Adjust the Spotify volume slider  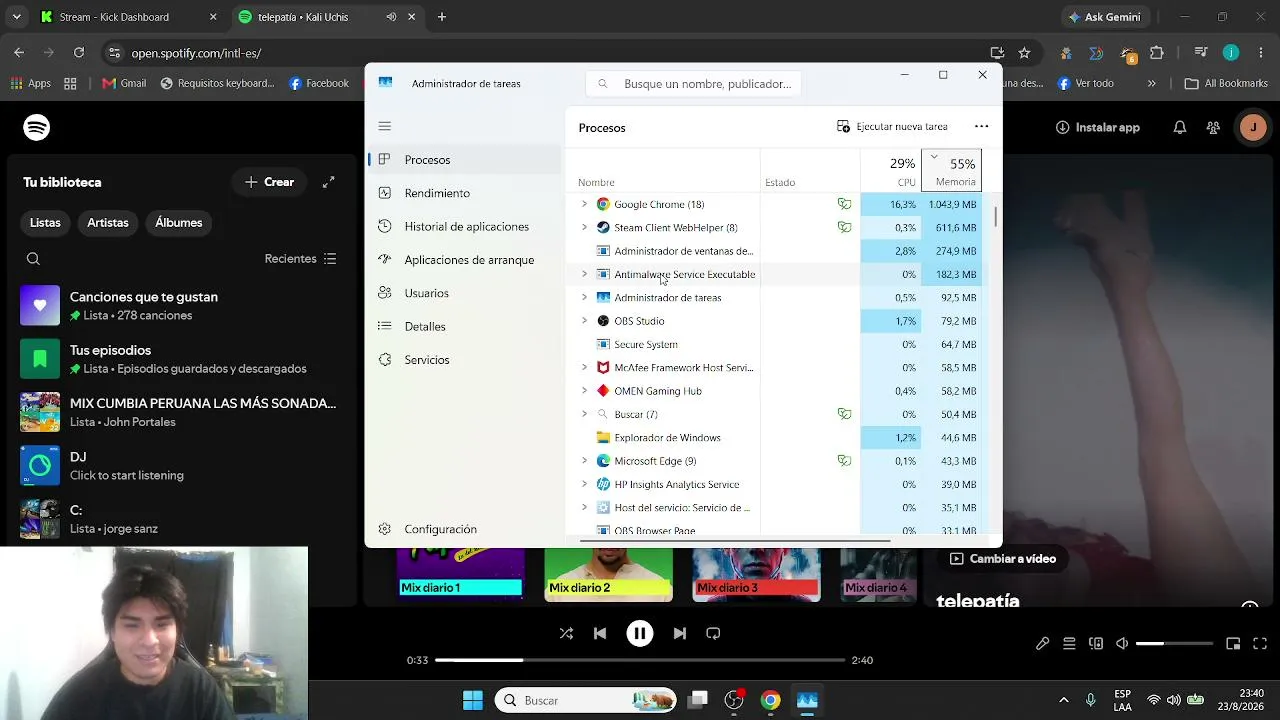pyautogui.click(x=1174, y=644)
